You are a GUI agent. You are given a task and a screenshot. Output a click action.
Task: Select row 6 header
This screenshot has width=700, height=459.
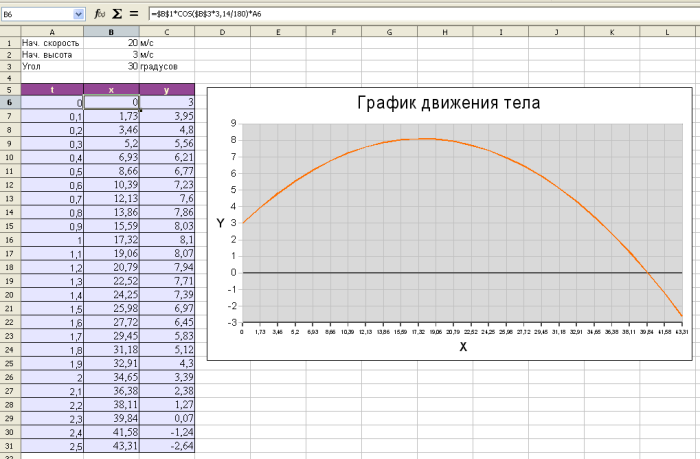(10, 102)
